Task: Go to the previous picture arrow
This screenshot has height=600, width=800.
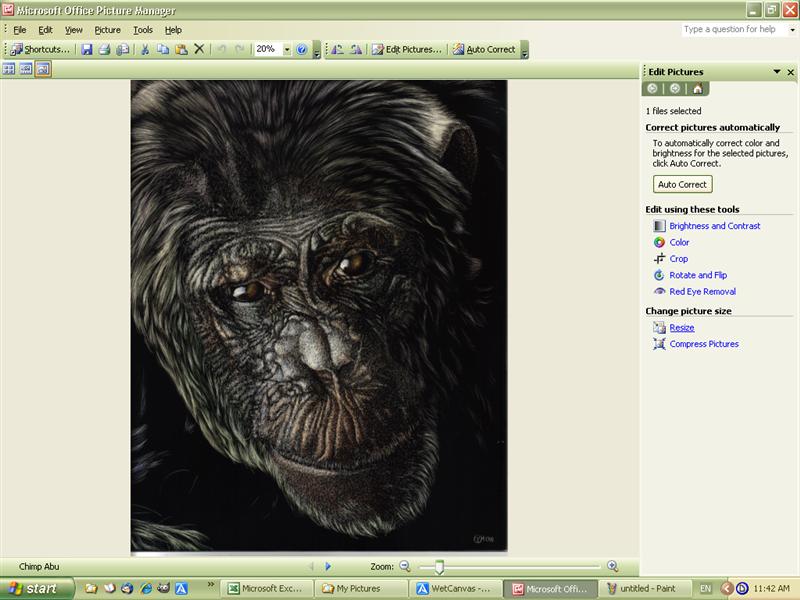Action: click(311, 566)
